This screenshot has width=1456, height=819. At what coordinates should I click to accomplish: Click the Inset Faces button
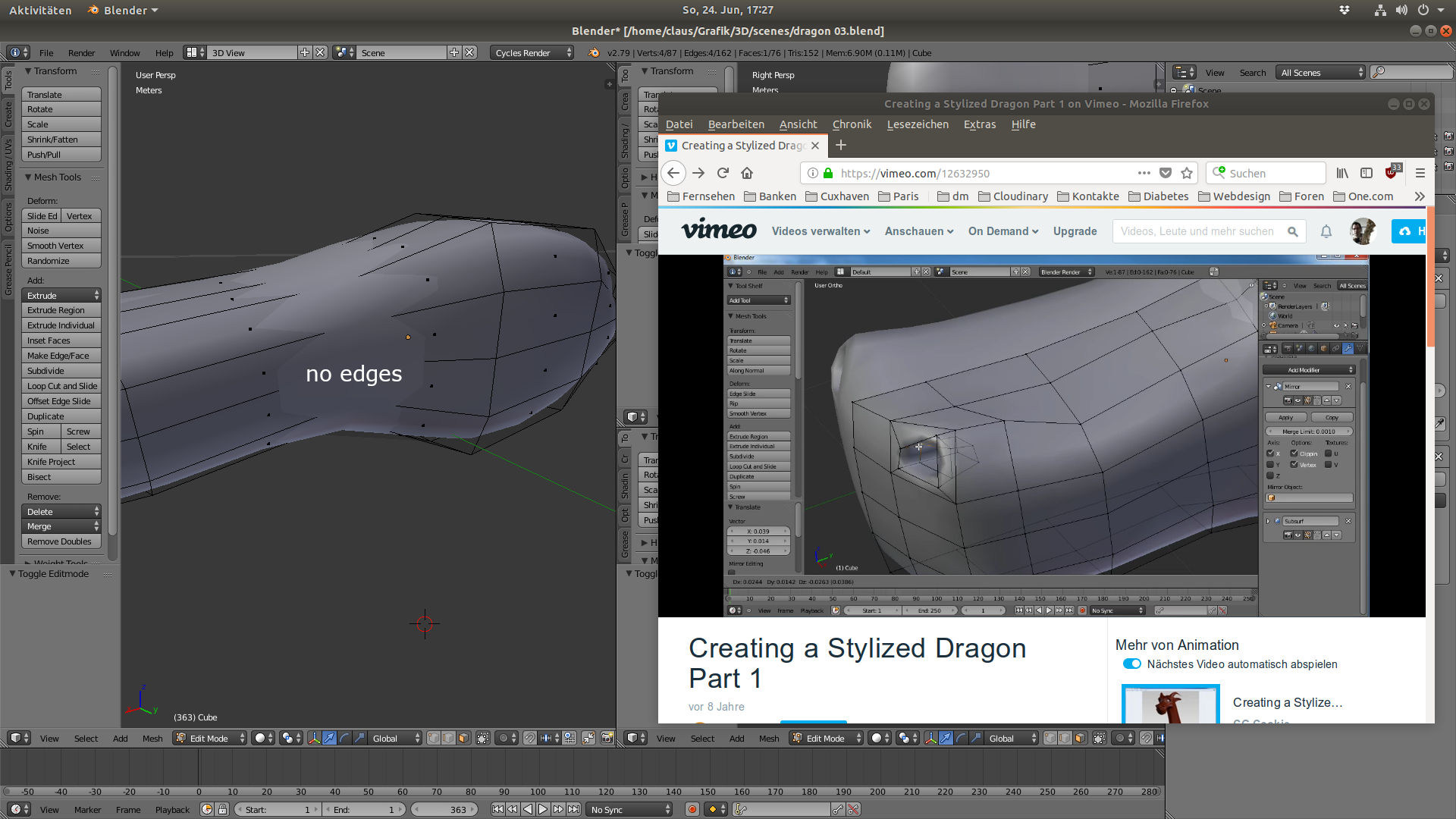(x=61, y=340)
